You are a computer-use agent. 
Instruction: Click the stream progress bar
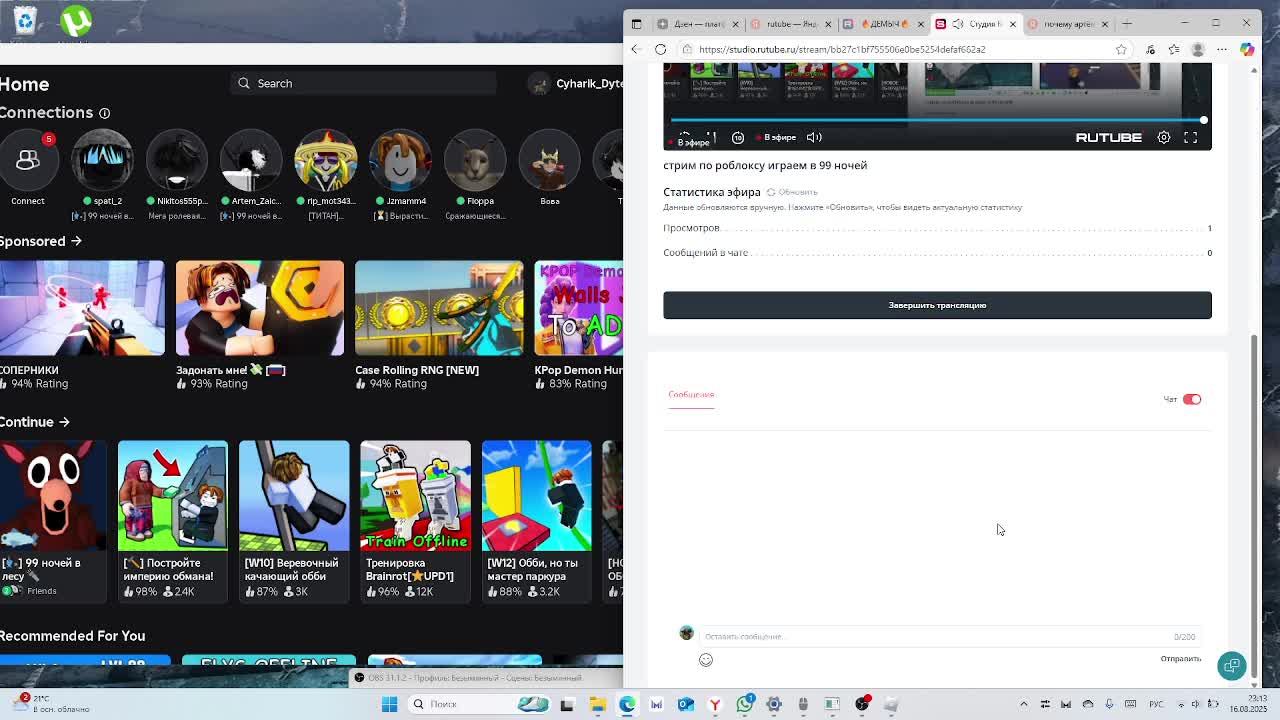pos(937,120)
